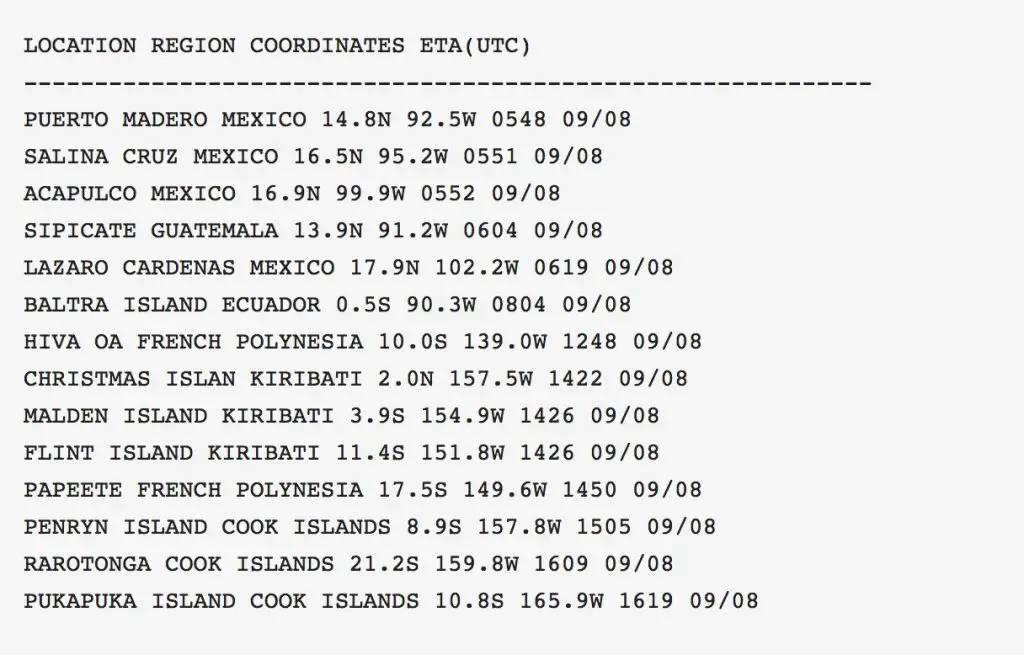Click the 1619 09/08 ETA value

coord(688,601)
